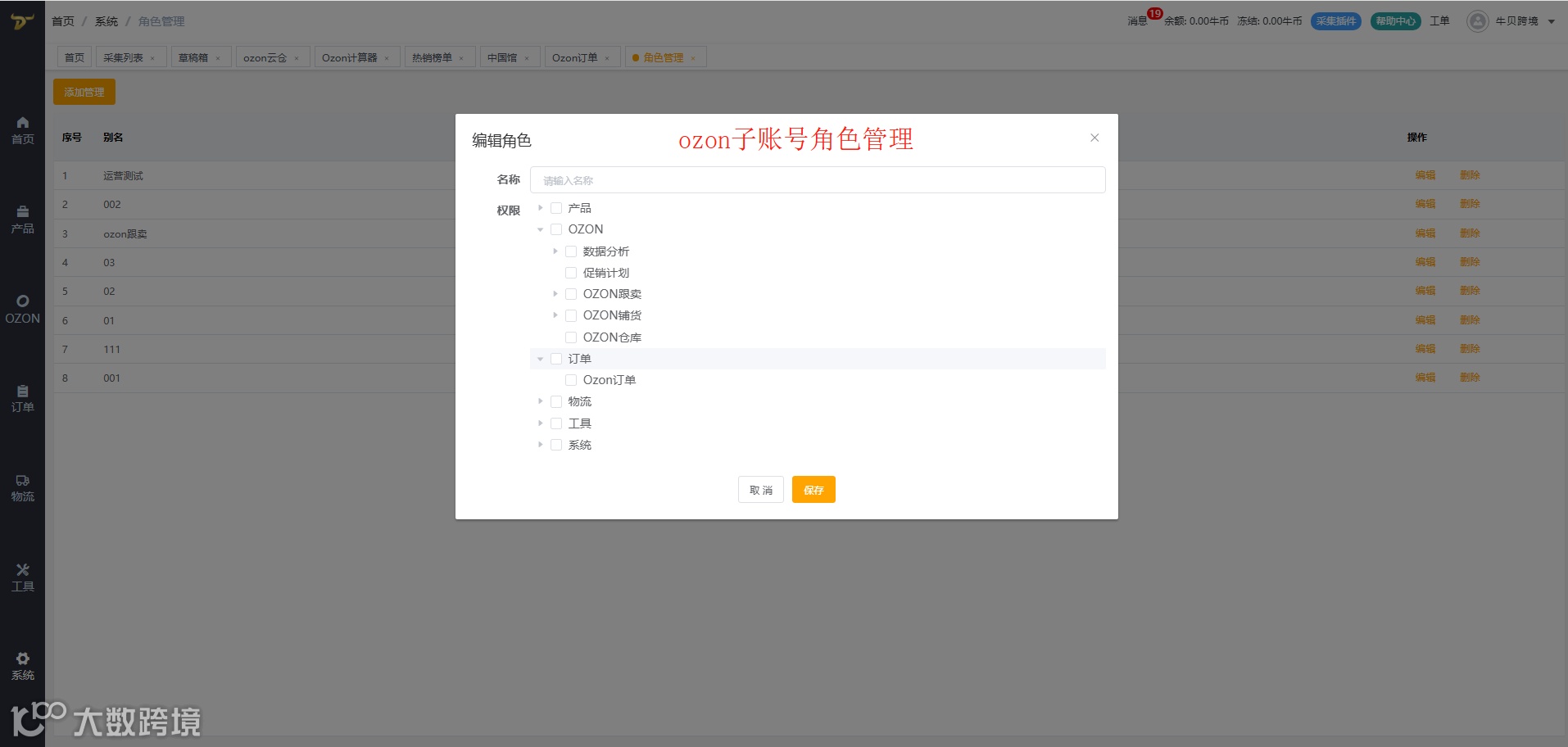
Task: Check the 数据分析 permission checkbox
Action: 571,251
